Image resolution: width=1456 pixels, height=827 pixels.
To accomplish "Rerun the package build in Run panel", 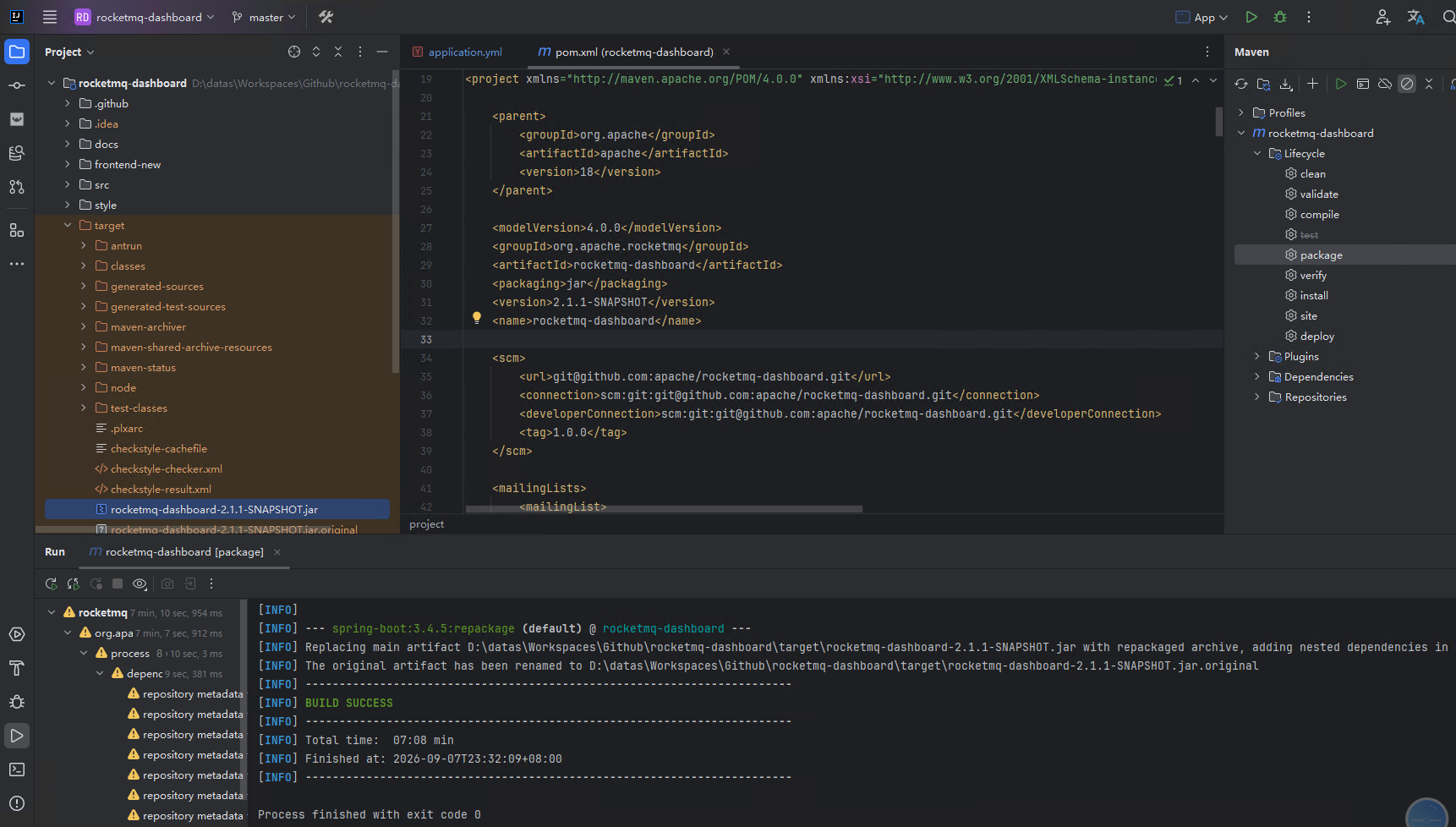I will coord(52,583).
